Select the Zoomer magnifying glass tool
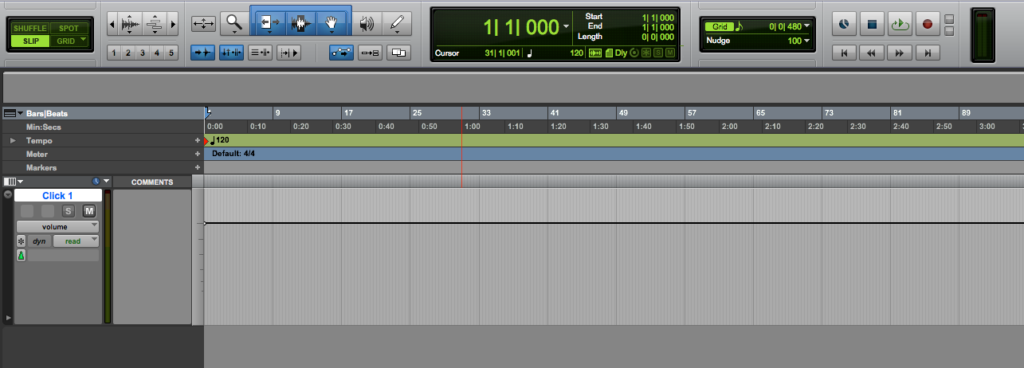Image resolution: width=1024 pixels, height=368 pixels. (234, 23)
